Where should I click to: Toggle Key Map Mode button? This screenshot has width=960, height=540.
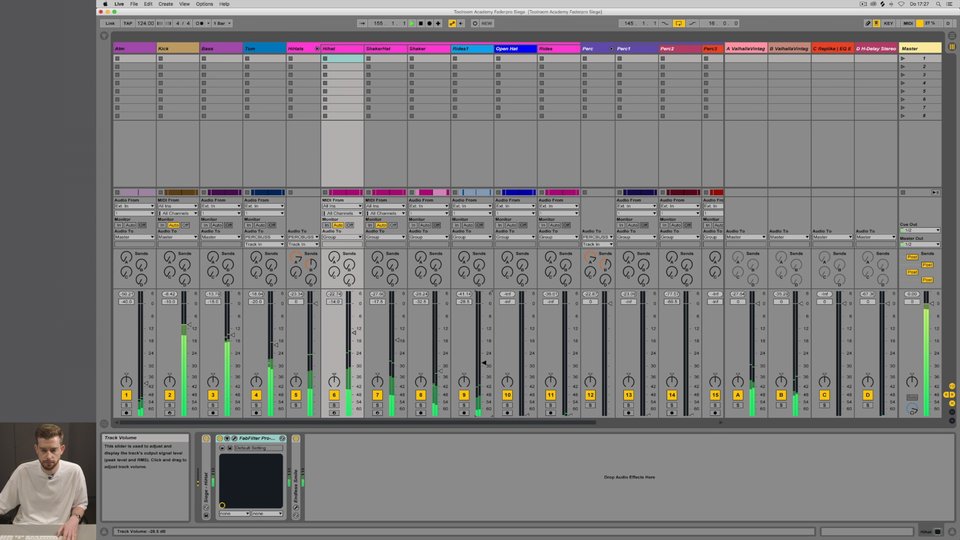coord(888,23)
